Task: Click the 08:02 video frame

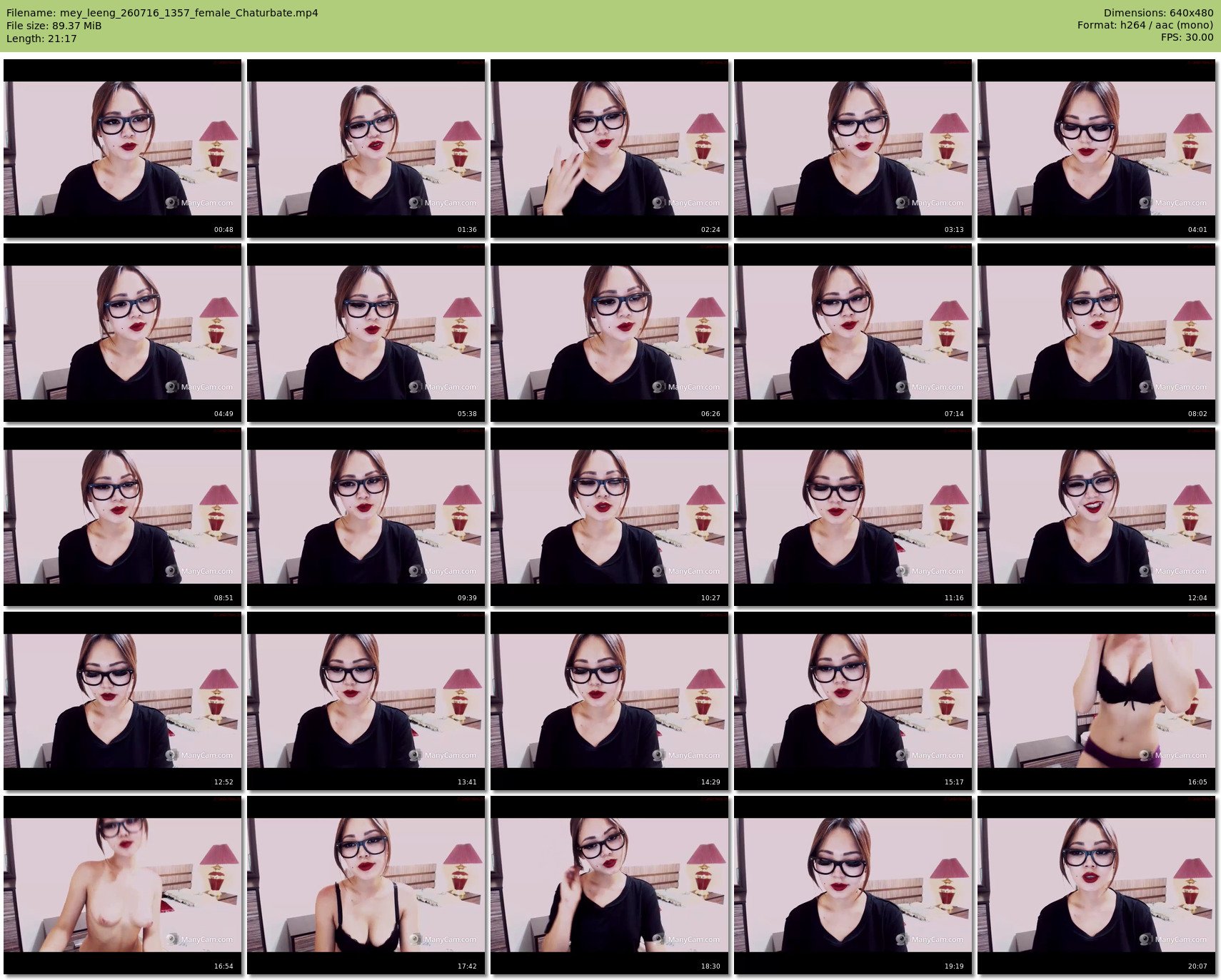Action: pos(1097,333)
